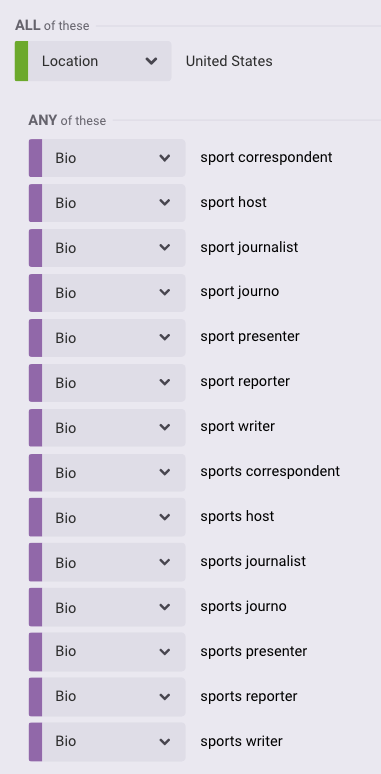
Task: Open Bio dropdown for sports presenter
Action: point(113,652)
